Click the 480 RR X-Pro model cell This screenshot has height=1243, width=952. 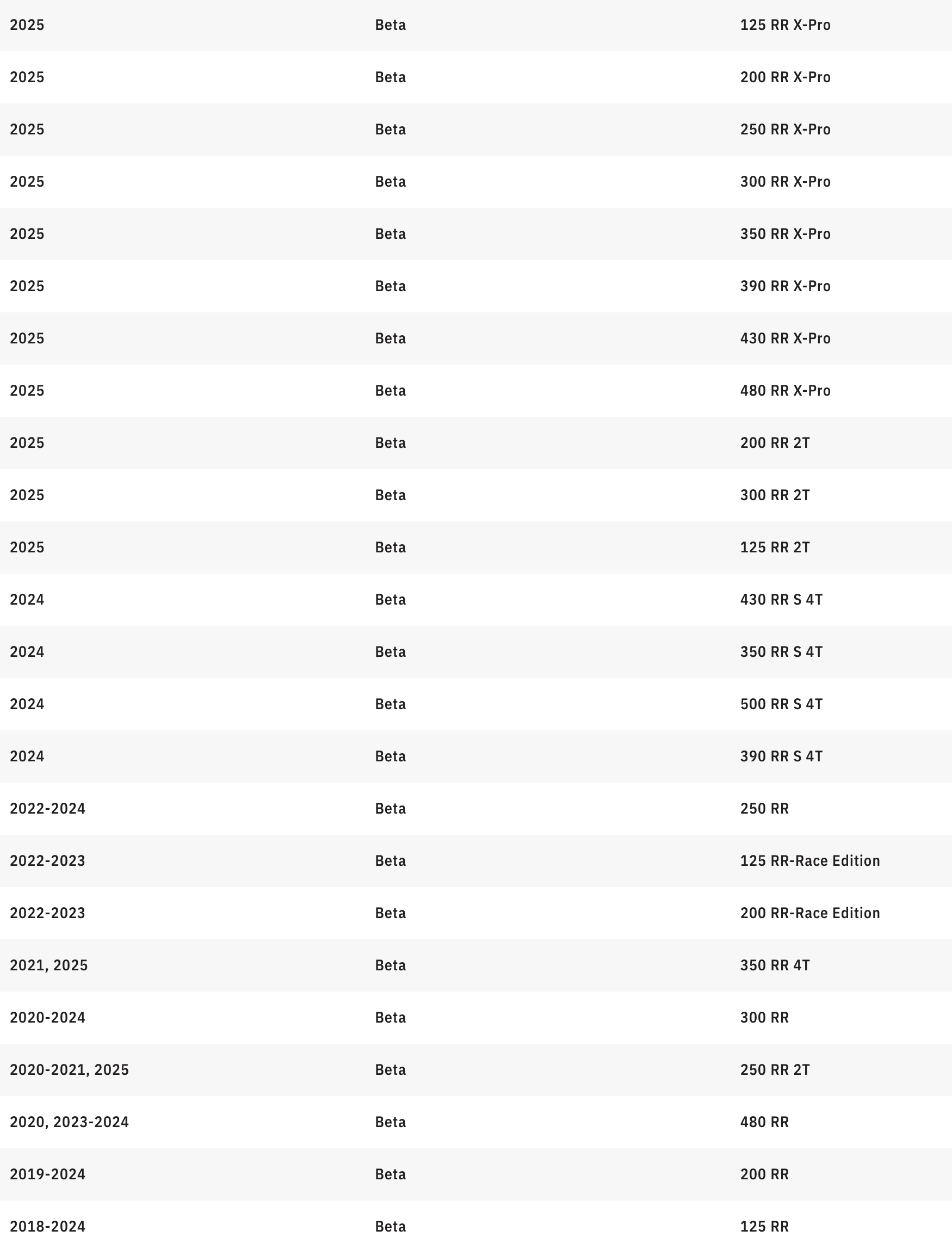point(785,391)
